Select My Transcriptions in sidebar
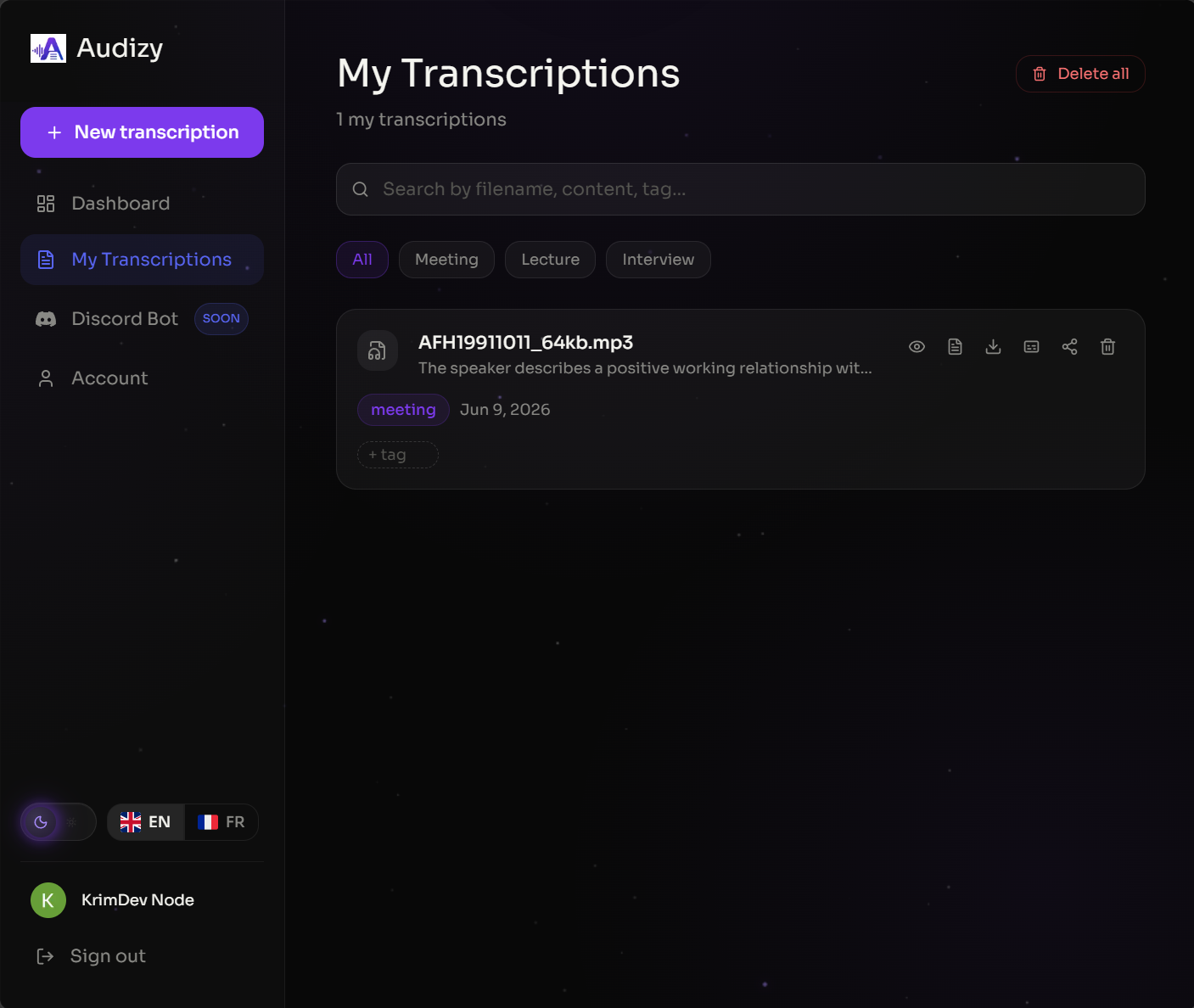 click(x=142, y=260)
